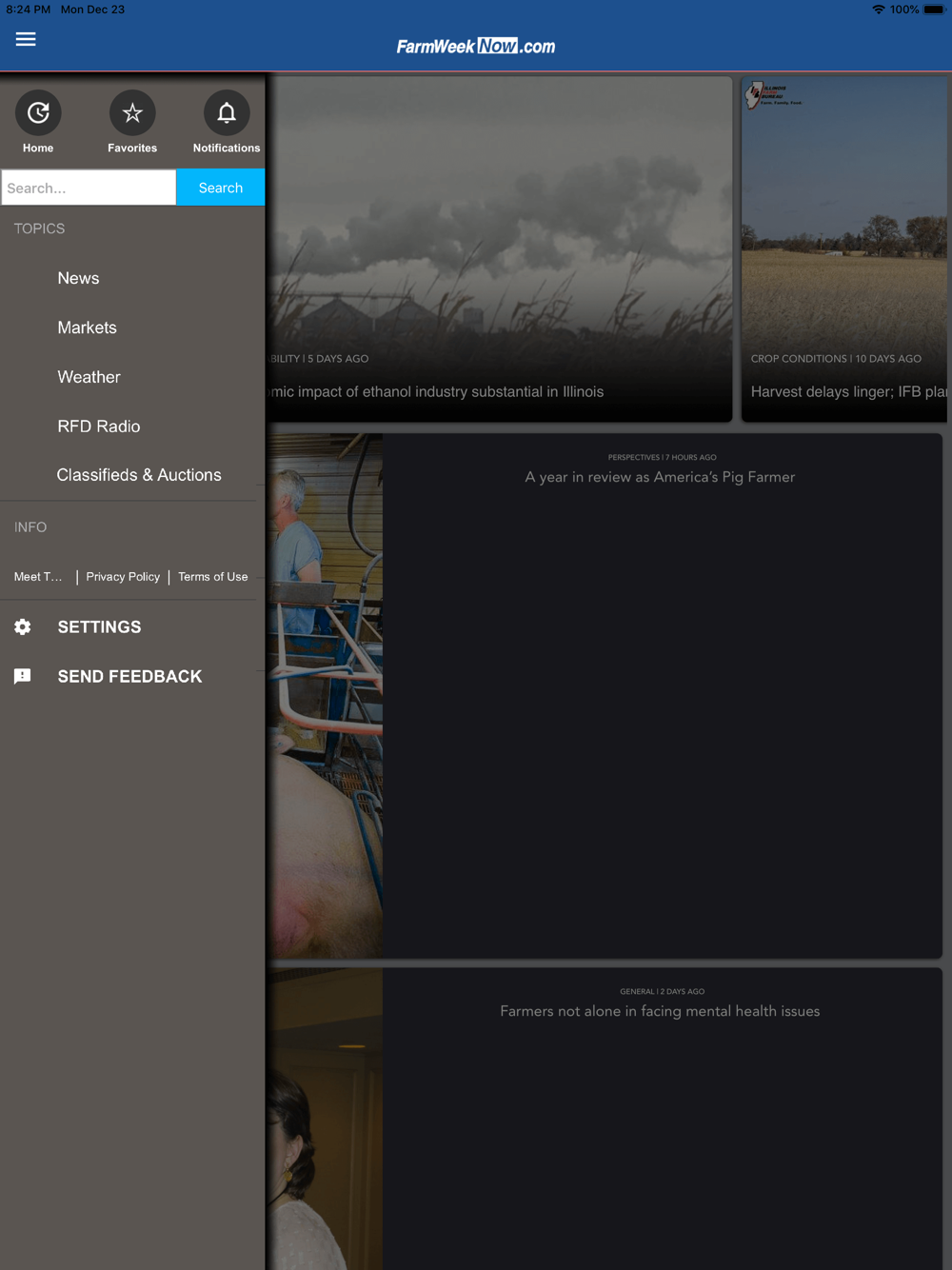Click 'GENERAL | 2 DAYS AGO' label
The width and height of the screenshot is (952, 1270).
[x=663, y=991]
